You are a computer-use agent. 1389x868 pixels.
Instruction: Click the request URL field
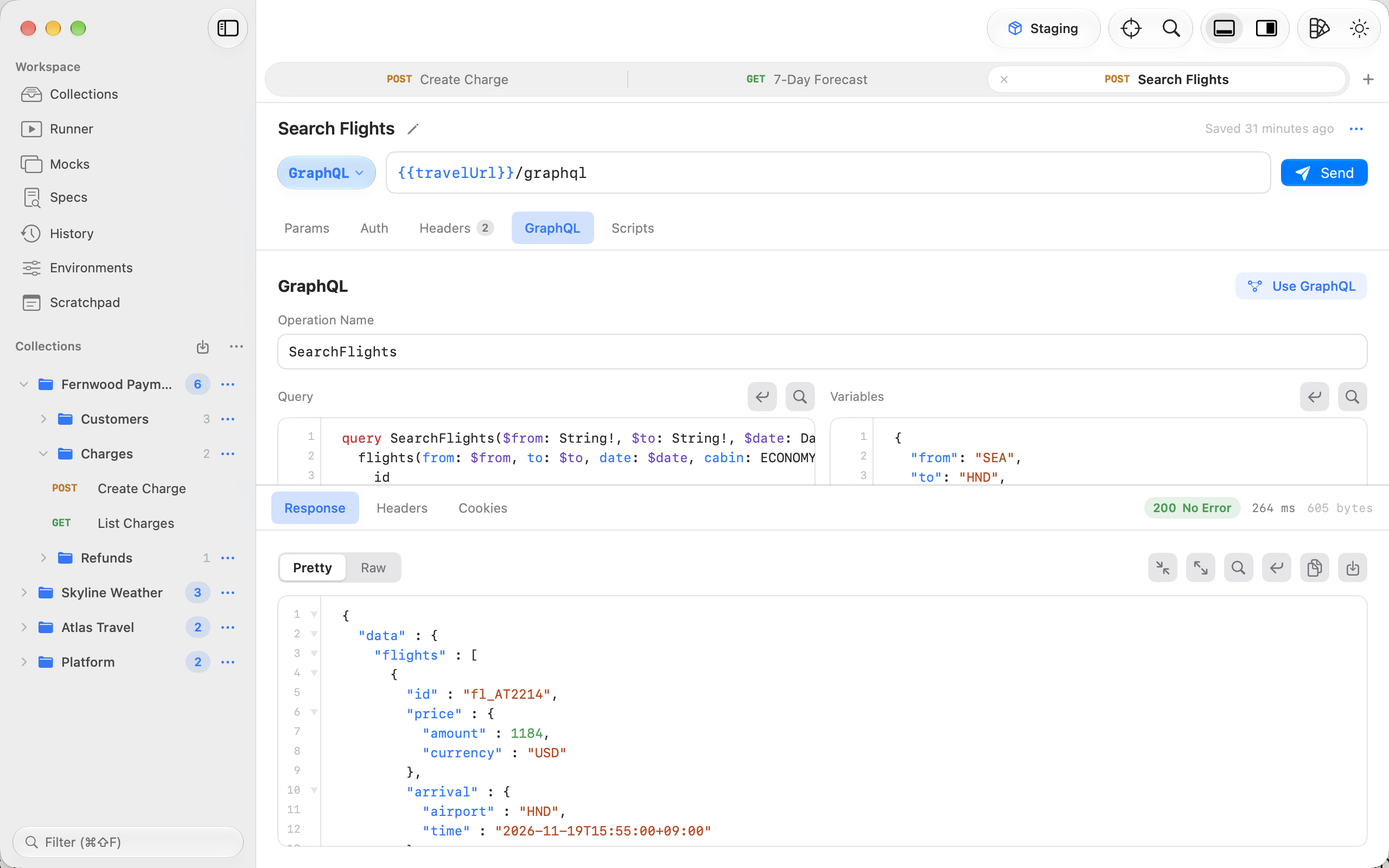click(x=828, y=173)
